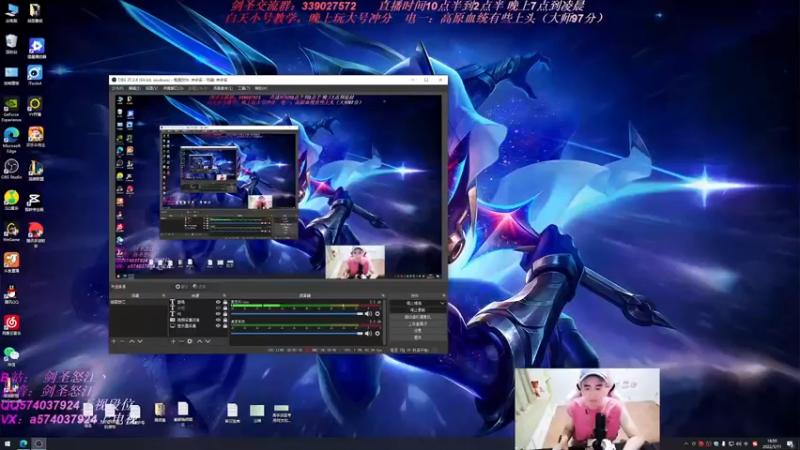Open source properties via the Sources toolbar gear
The height and width of the screenshot is (450, 800).
190,341
